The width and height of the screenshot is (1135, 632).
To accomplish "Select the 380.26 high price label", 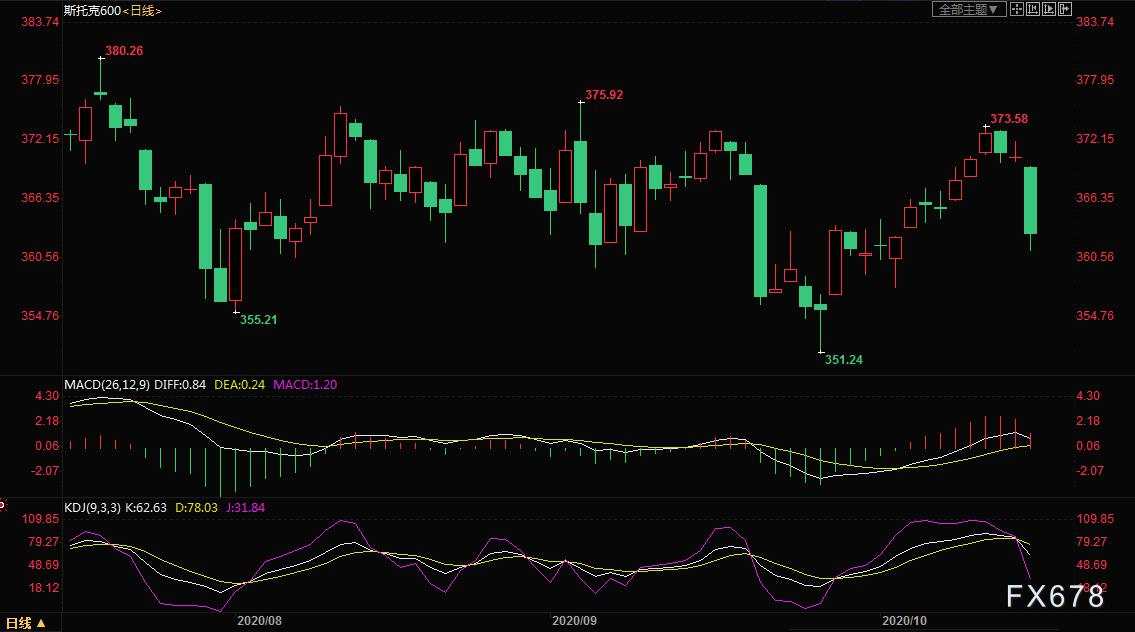I will 125,51.
